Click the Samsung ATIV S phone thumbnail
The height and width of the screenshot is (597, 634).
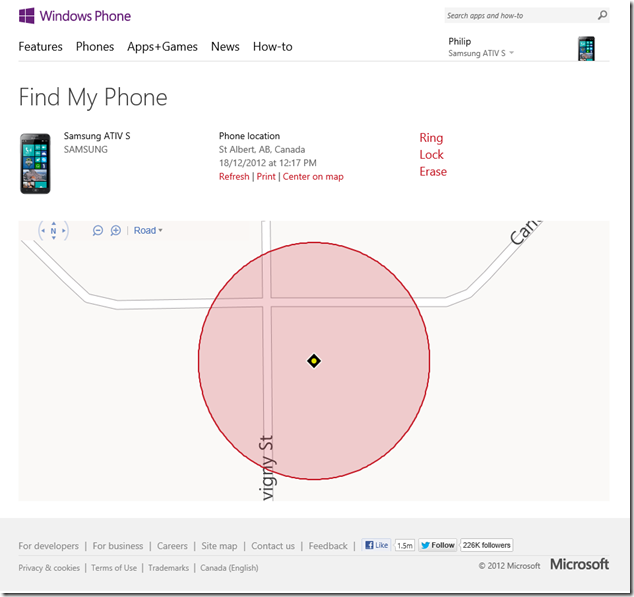pos(35,163)
